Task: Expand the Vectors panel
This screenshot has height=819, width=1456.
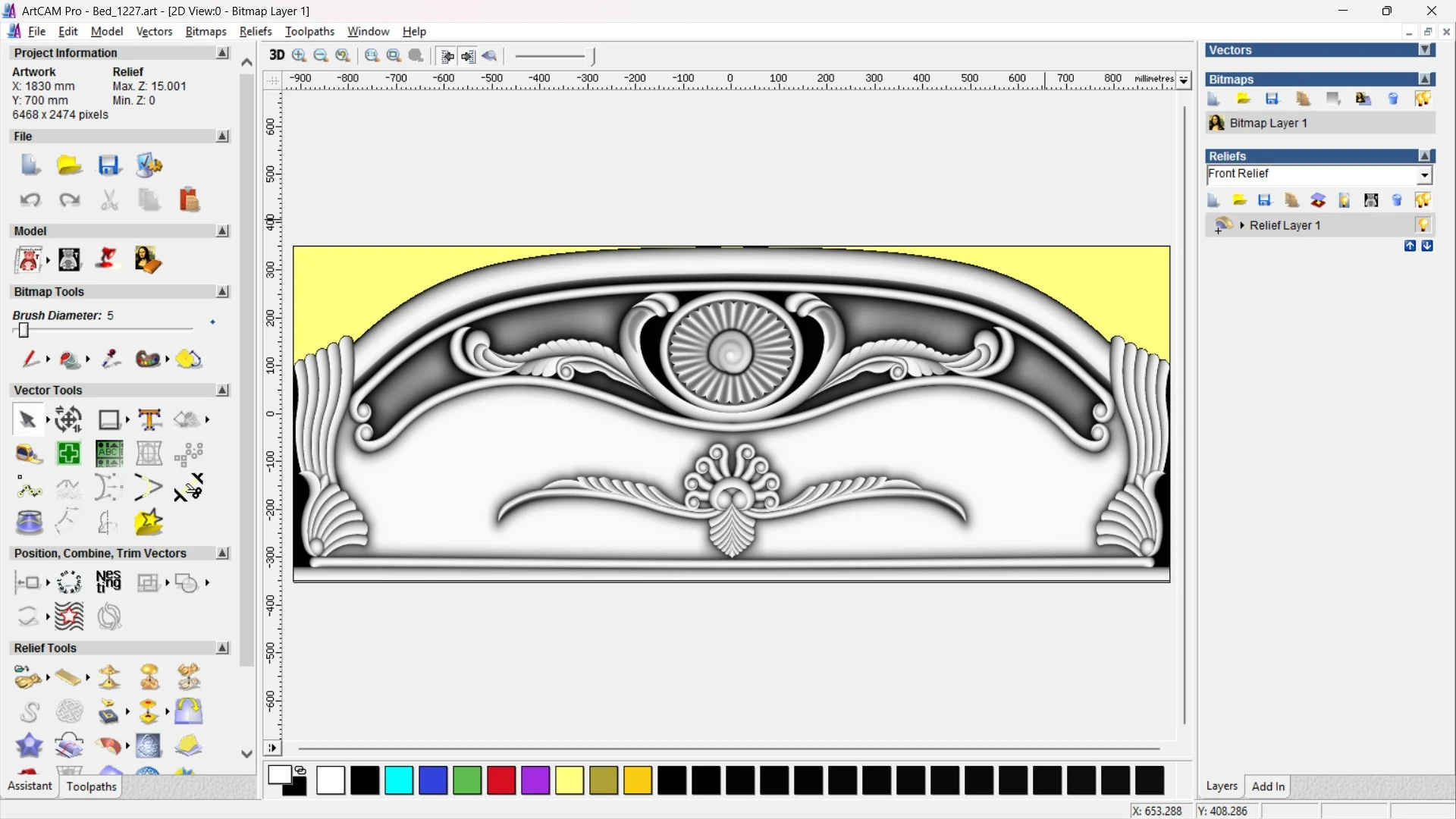Action: click(1425, 50)
